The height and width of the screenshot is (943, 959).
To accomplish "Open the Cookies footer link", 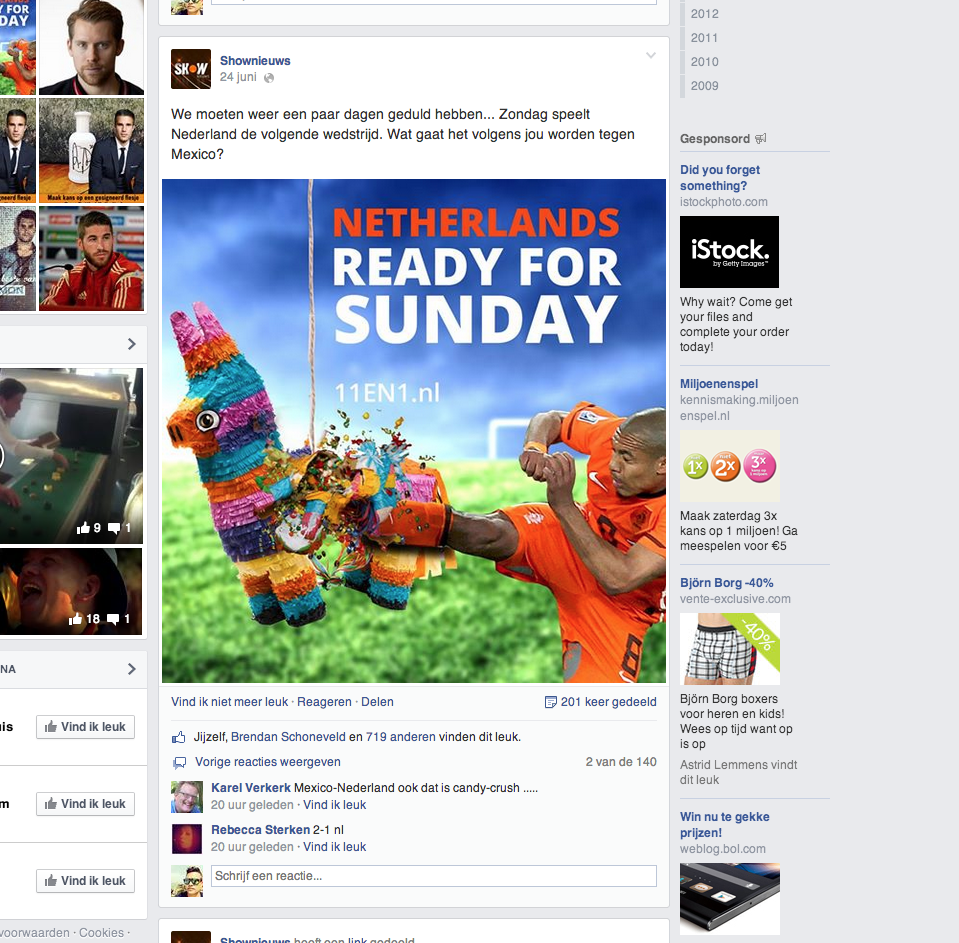I will 102,933.
